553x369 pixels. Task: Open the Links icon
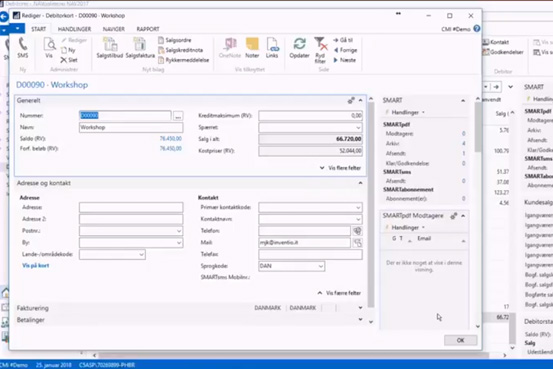(x=272, y=48)
